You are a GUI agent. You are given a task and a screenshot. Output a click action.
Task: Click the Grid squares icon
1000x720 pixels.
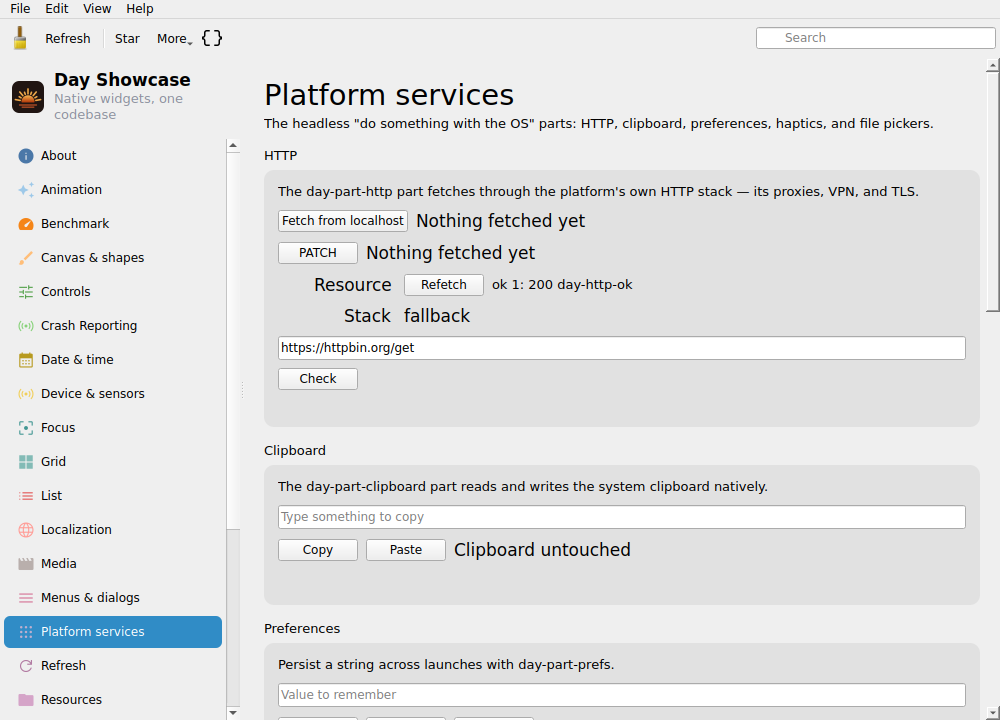click(26, 462)
